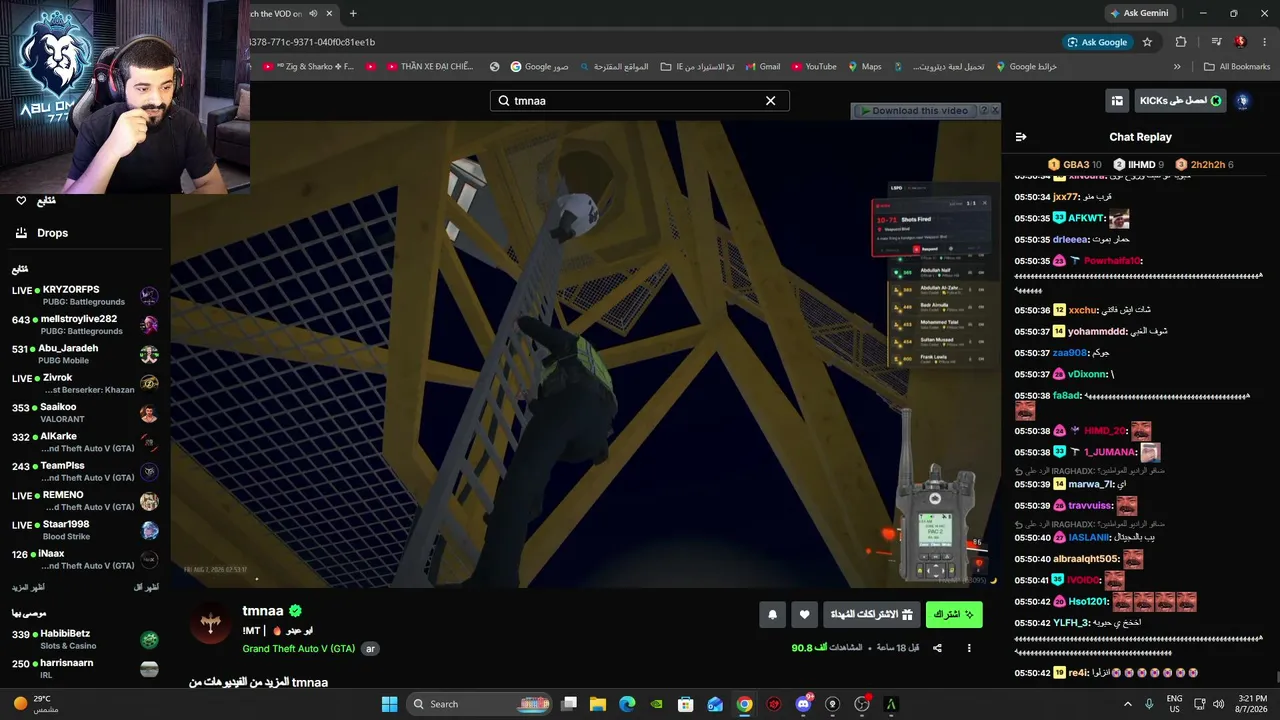1280x720 pixels.
Task: Go to Abu_Jaradeh PUBG Mobile channel
Action: tap(85, 354)
